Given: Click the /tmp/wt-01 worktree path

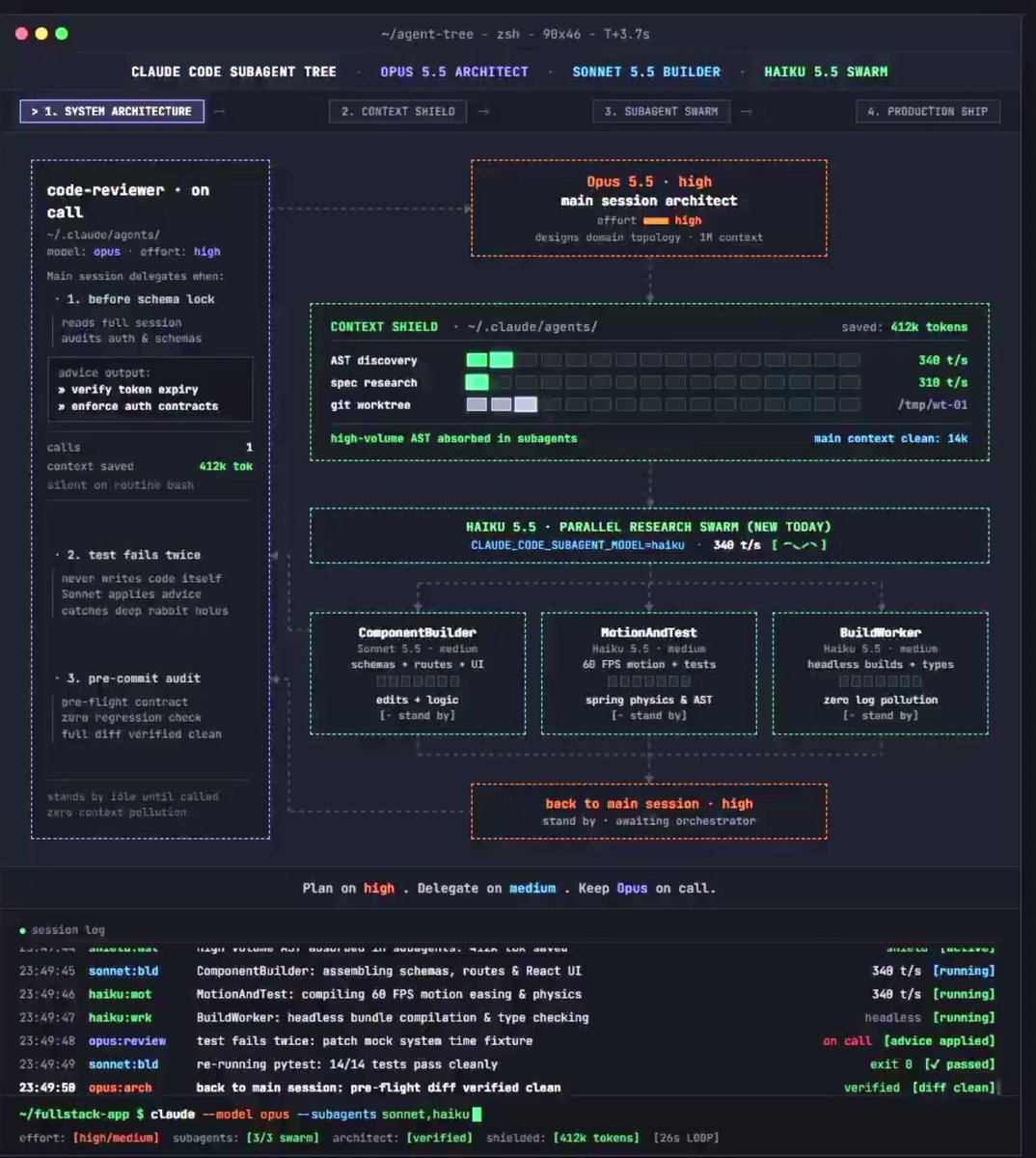Looking at the screenshot, I should [x=932, y=405].
